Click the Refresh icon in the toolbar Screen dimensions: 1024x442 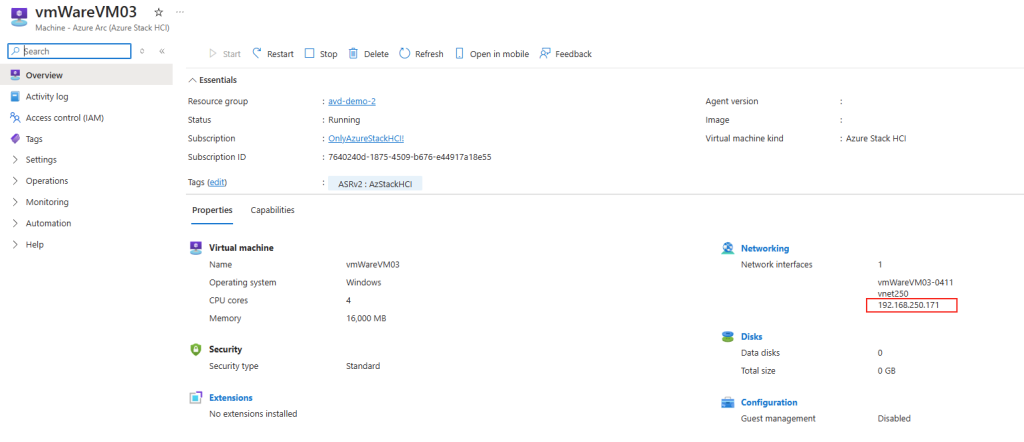[405, 54]
